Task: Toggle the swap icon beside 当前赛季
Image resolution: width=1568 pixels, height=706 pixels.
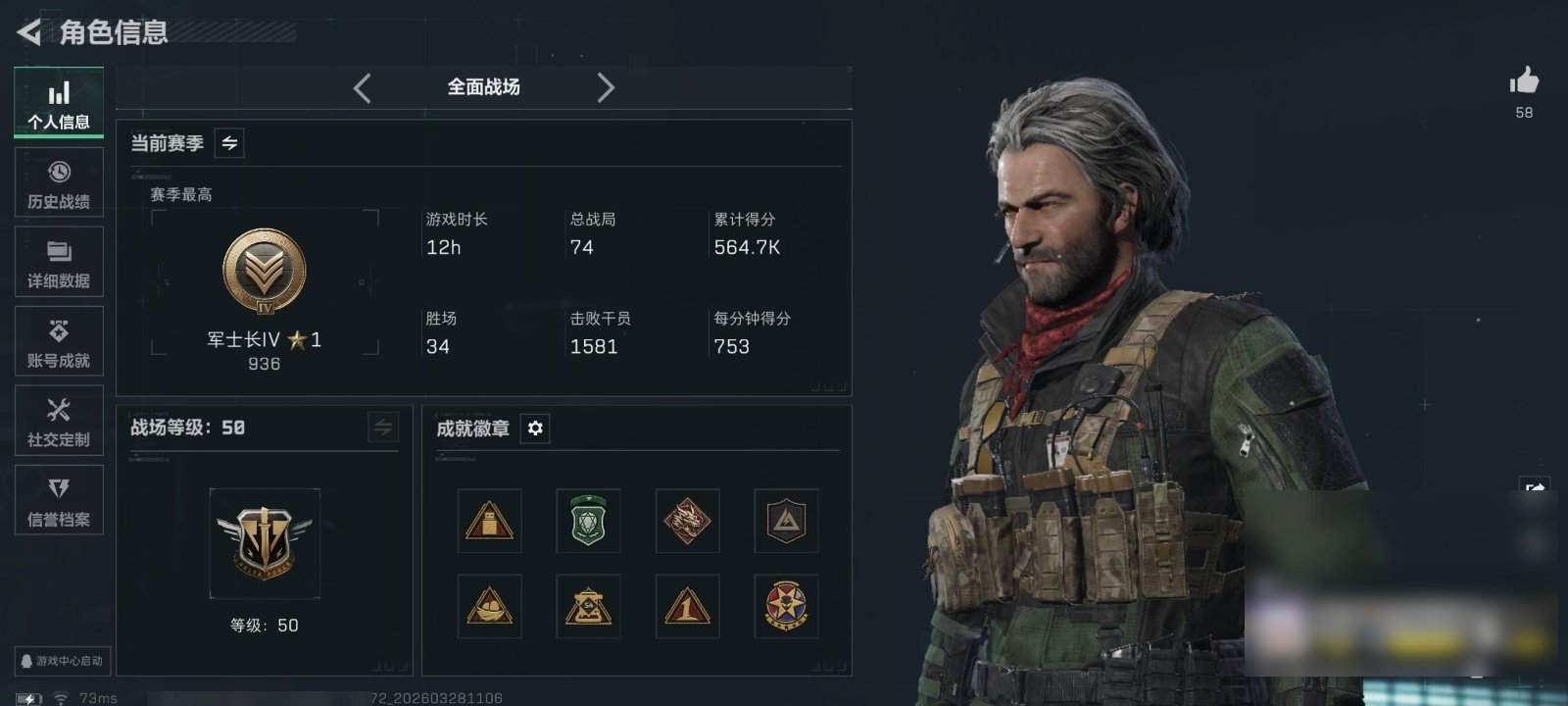Action: (229, 143)
